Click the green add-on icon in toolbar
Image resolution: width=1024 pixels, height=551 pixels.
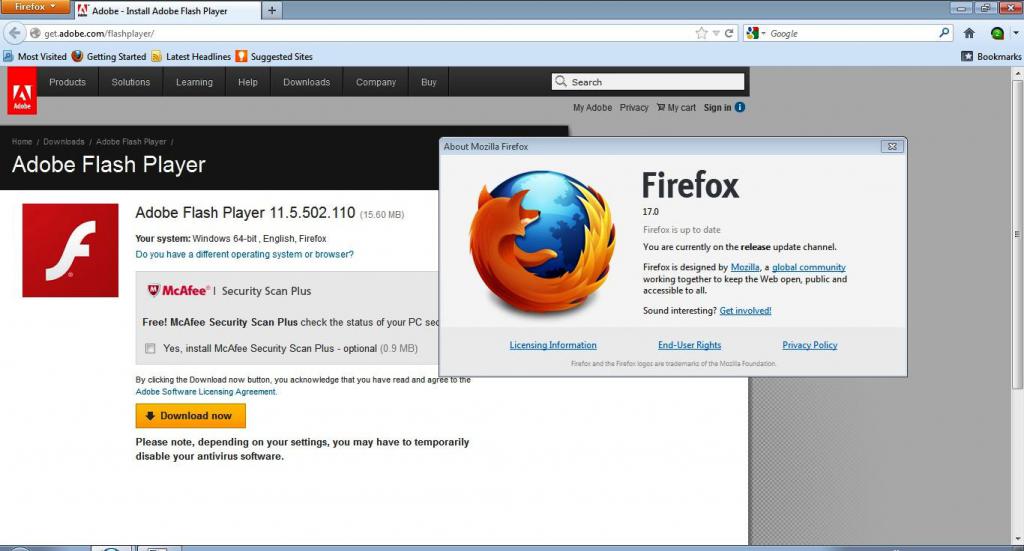[x=997, y=33]
